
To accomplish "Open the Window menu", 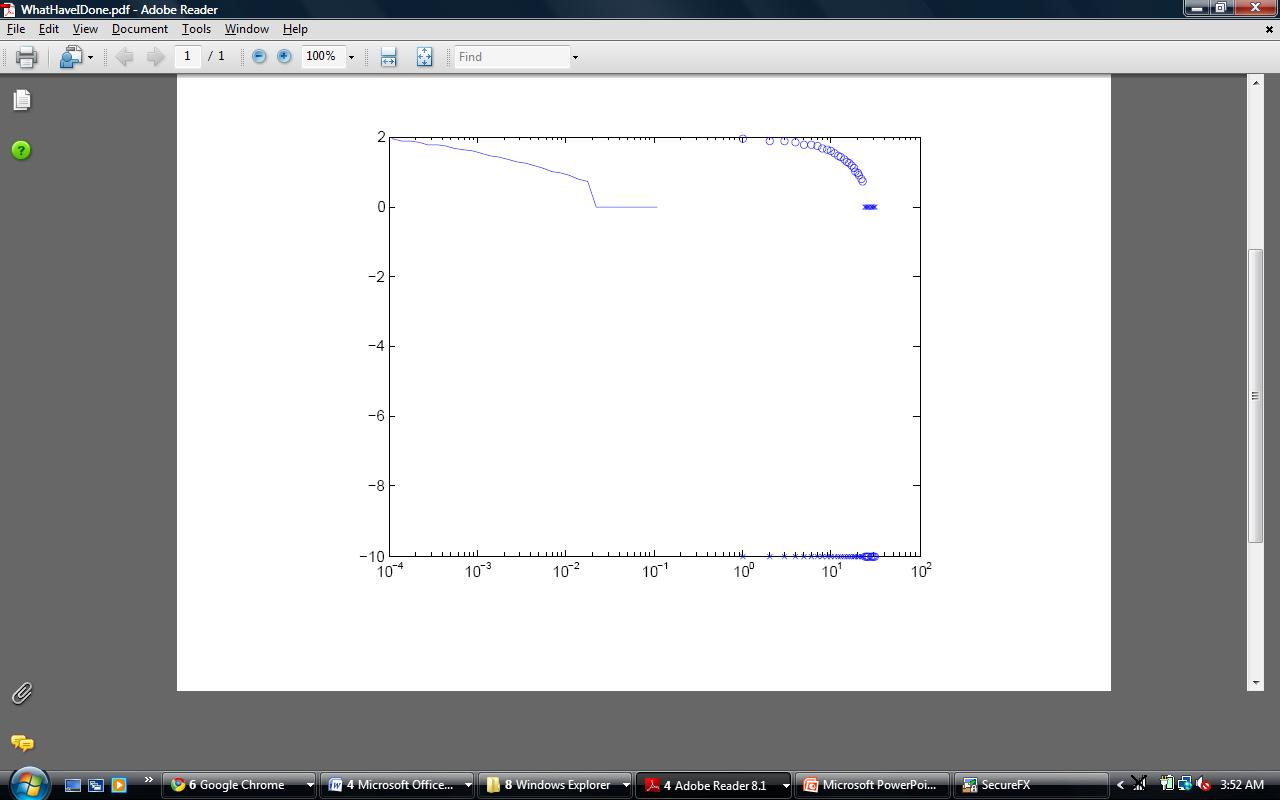I will point(246,29).
